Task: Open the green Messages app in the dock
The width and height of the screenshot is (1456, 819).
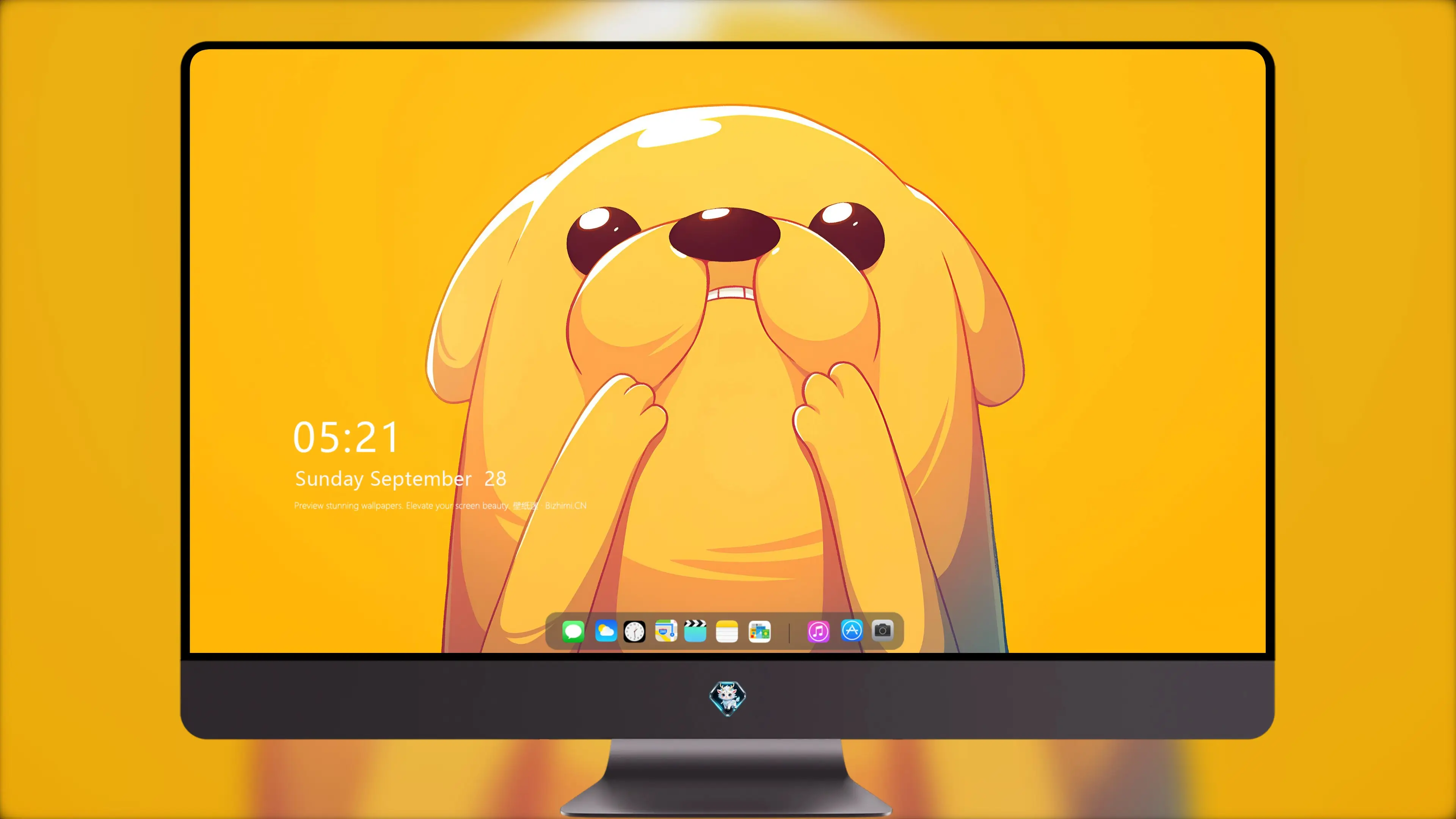Action: pyautogui.click(x=573, y=631)
